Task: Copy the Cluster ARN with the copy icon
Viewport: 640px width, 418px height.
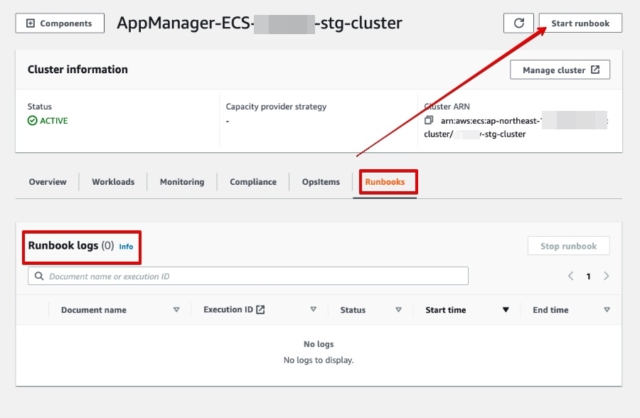Action: pyautogui.click(x=429, y=120)
